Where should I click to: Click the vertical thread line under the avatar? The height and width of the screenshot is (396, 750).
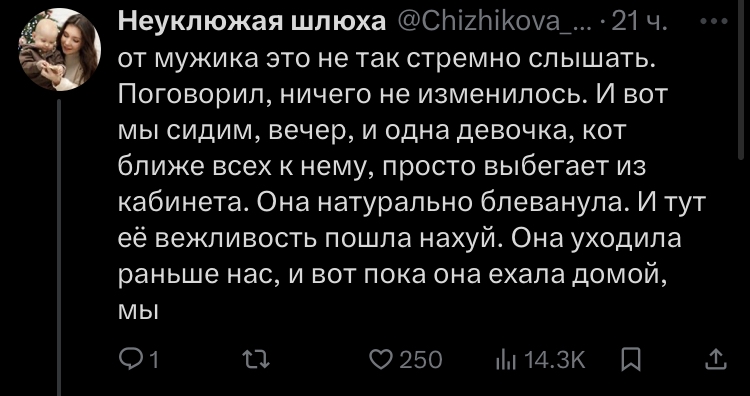[59, 248]
